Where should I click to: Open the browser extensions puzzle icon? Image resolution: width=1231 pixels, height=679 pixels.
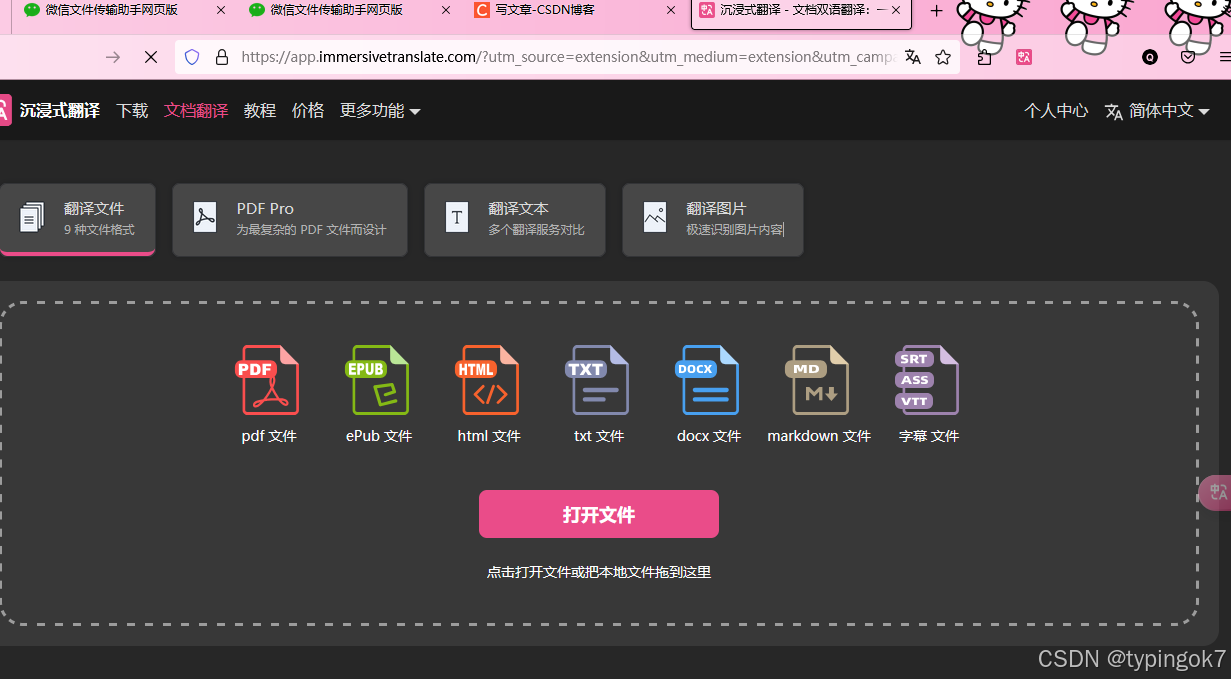(x=985, y=57)
